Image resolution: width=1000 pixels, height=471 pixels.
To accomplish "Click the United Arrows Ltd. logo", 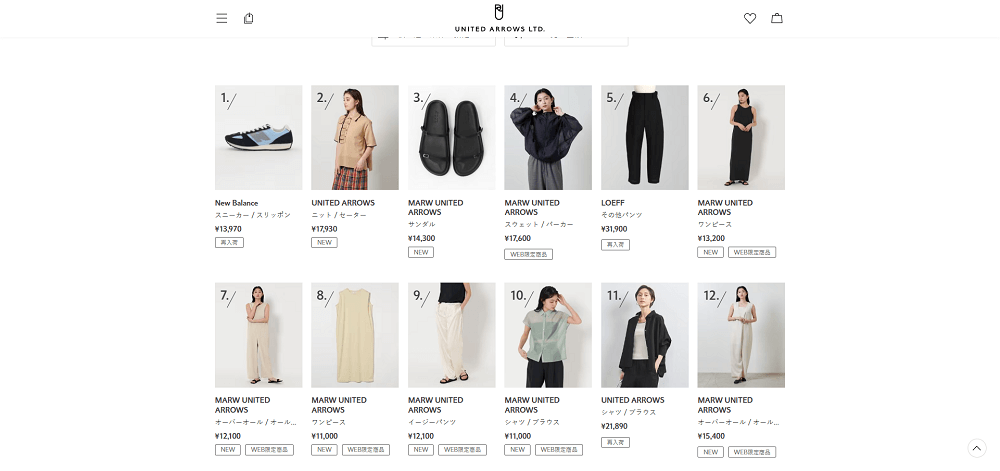I will point(499,18).
